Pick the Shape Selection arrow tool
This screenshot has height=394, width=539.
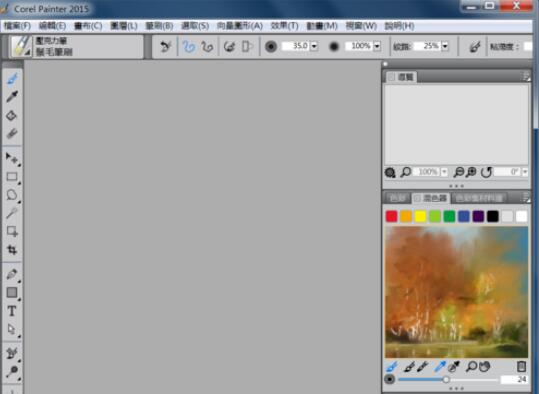[12, 329]
